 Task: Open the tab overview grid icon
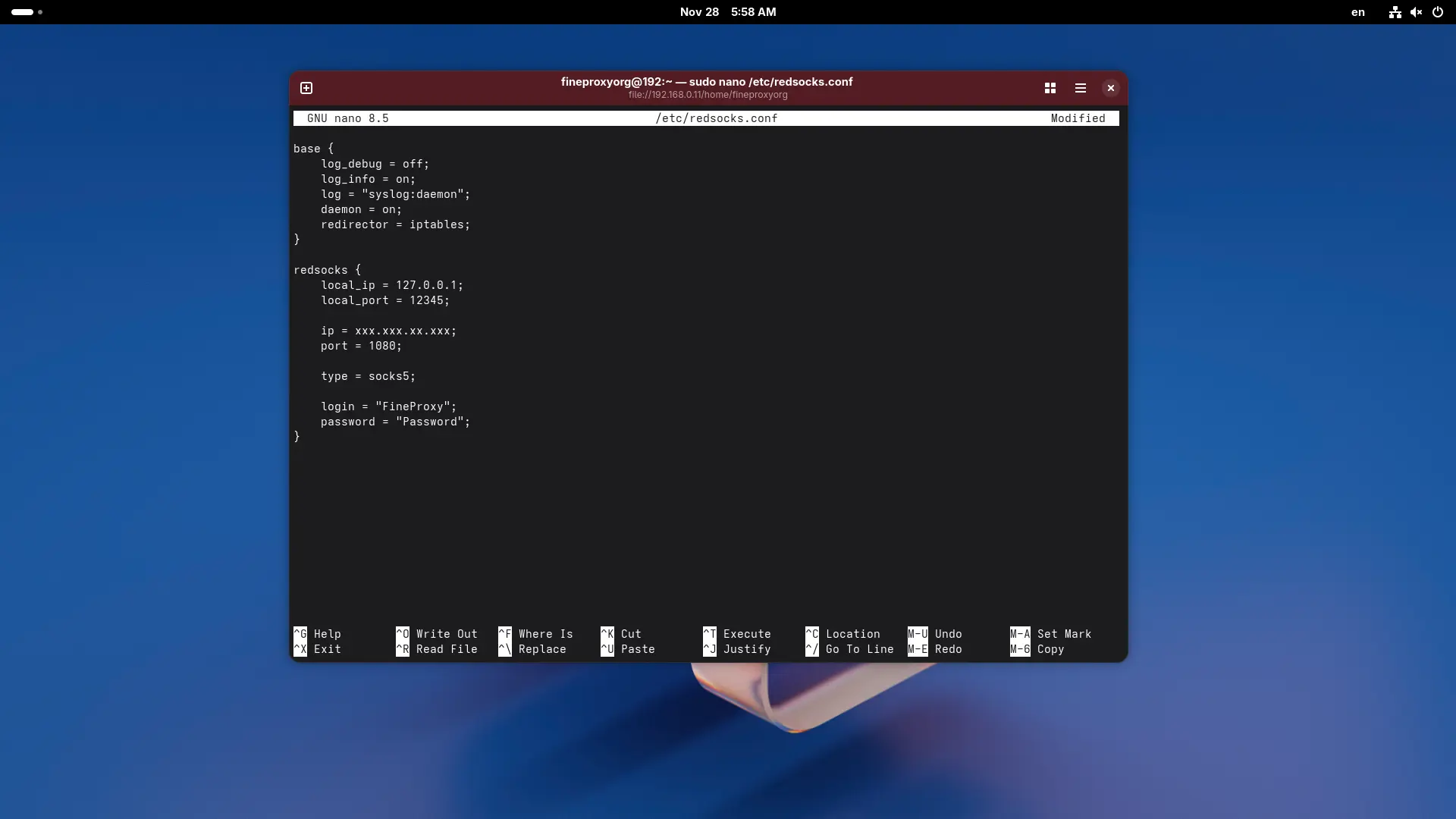click(1050, 88)
